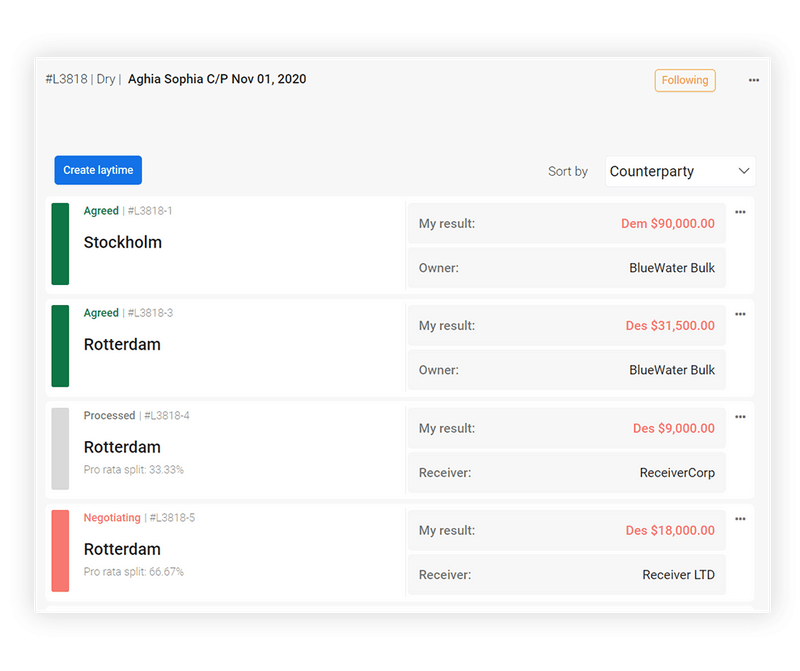Open Rotterdam laytime with 33.33% split
This screenshot has height=671, width=800.
click(x=122, y=447)
